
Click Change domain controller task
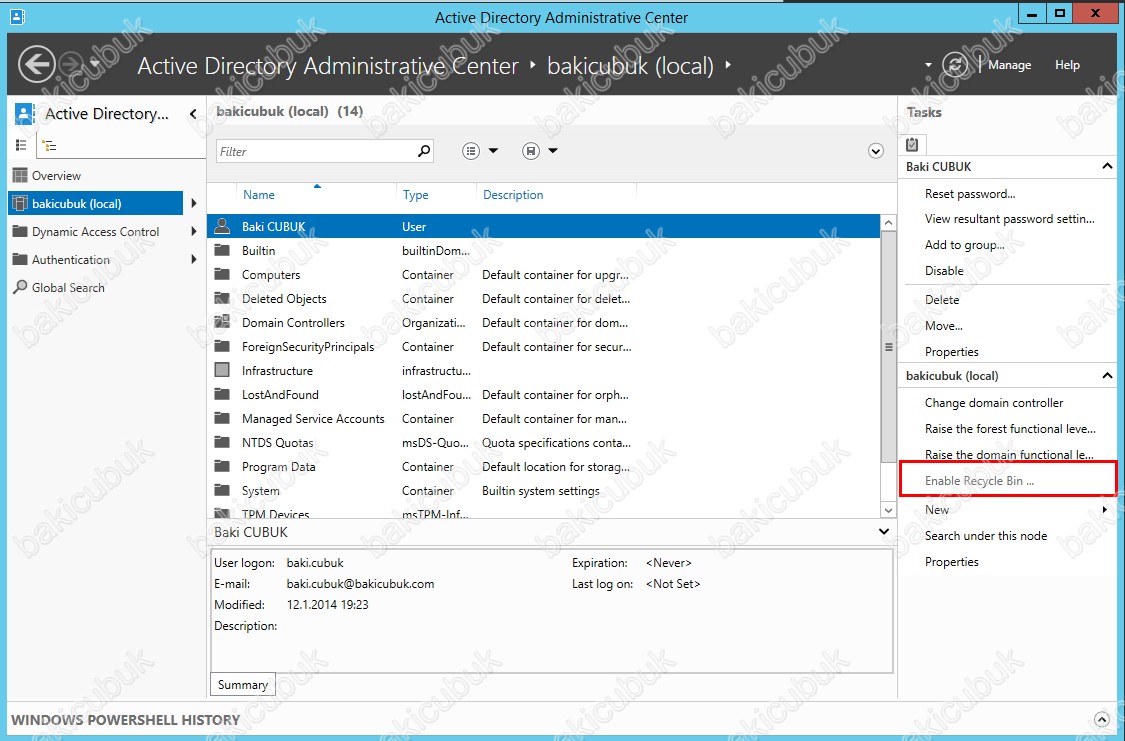[994, 402]
